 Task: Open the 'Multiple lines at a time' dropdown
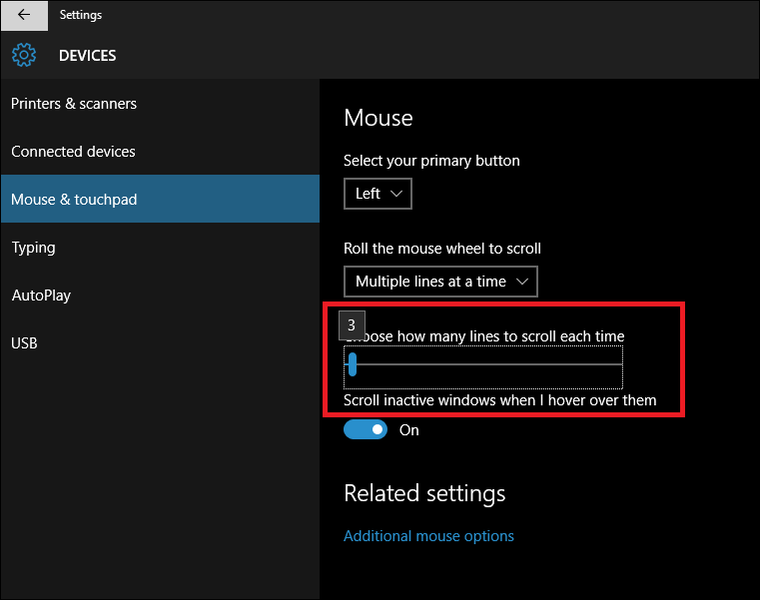441,282
